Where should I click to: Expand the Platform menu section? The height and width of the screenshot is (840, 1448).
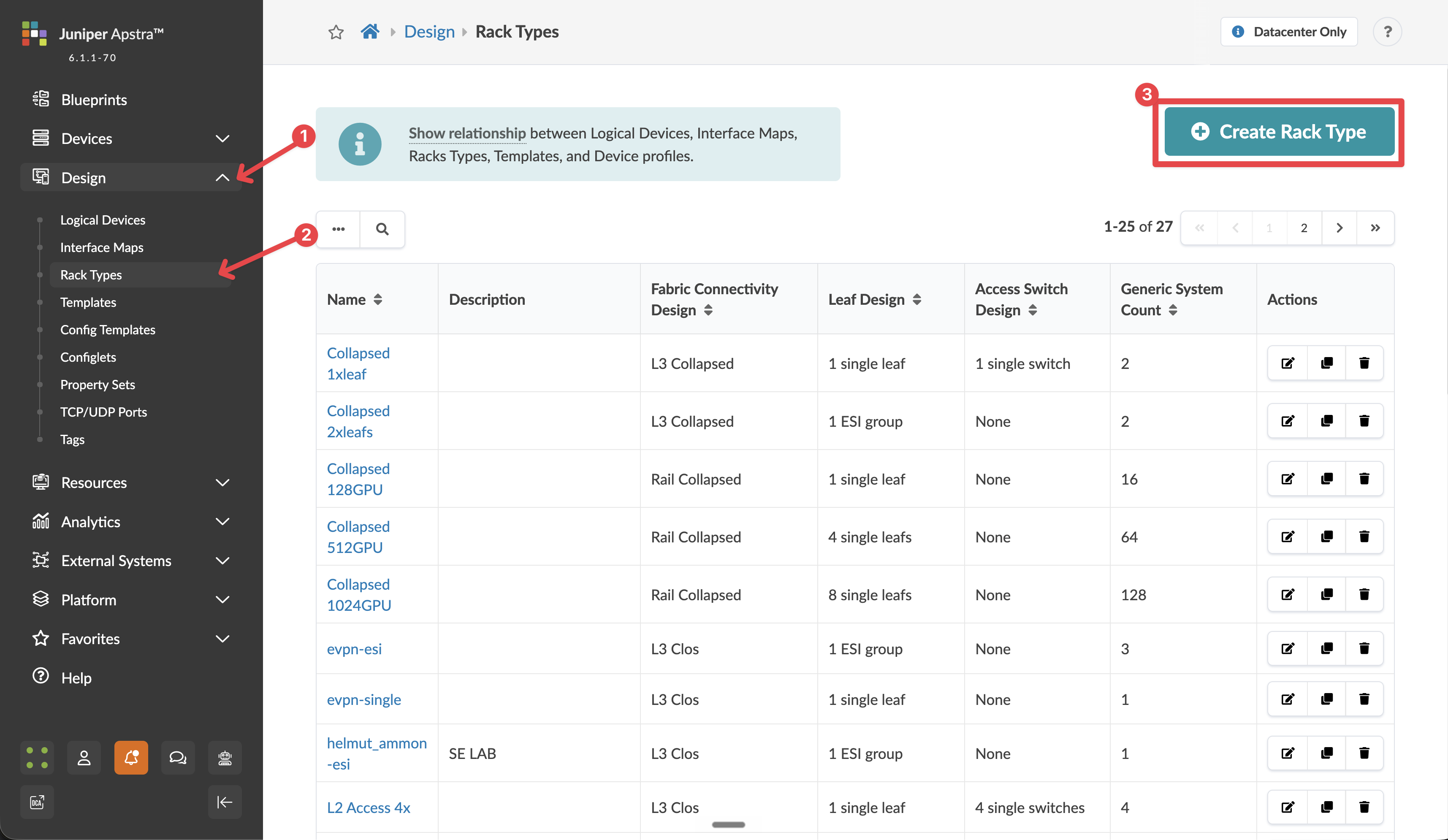(131, 599)
